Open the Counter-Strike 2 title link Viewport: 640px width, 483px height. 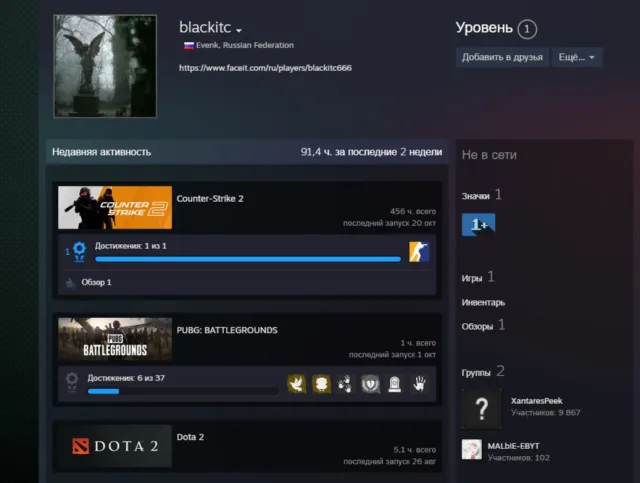click(210, 198)
